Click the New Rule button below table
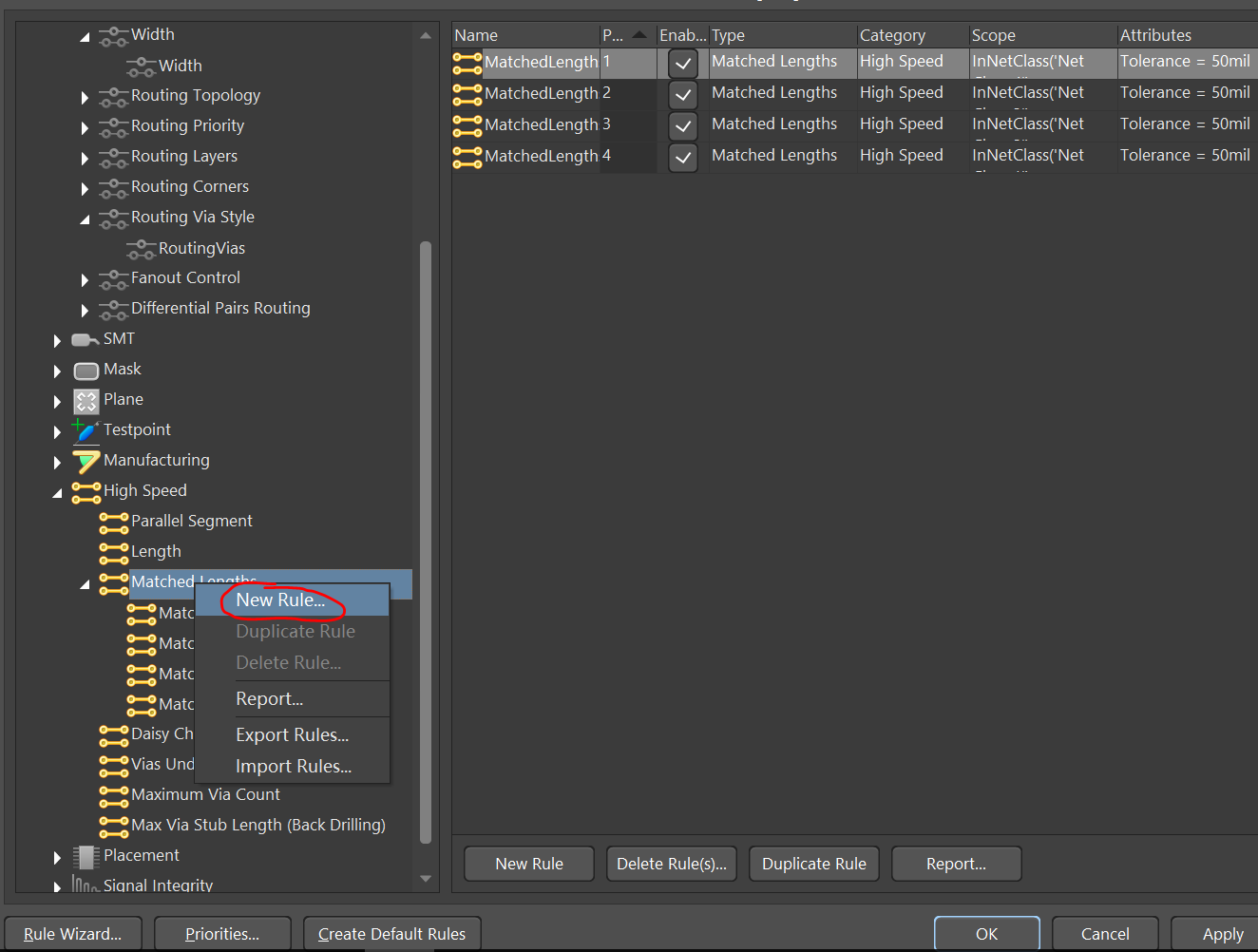The image size is (1258, 952). coord(529,864)
